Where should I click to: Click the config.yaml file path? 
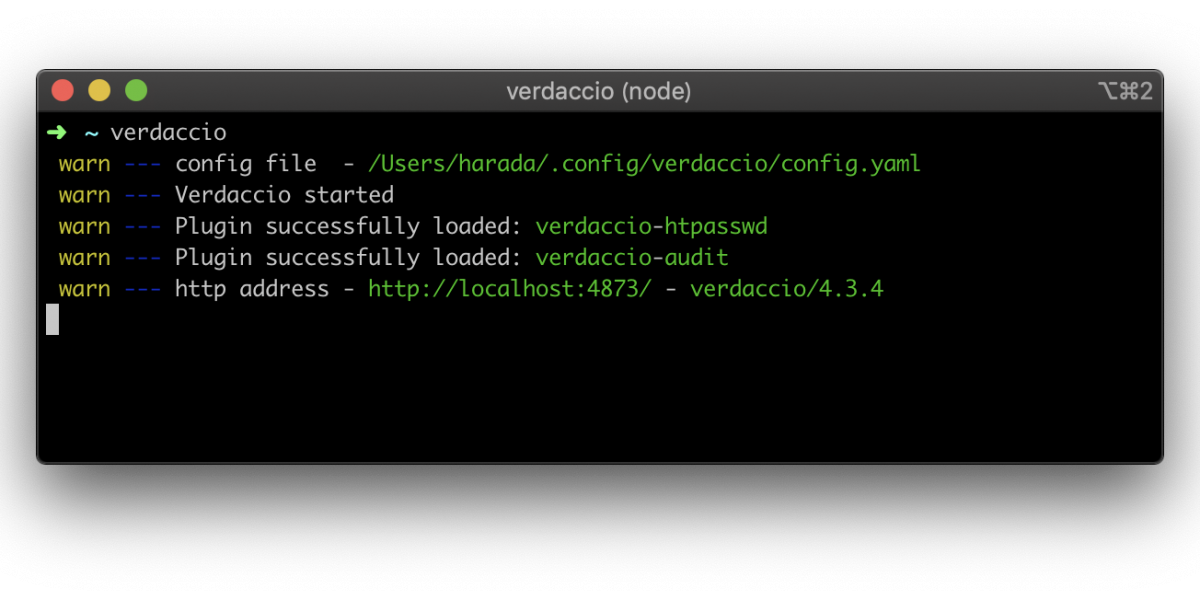coord(644,163)
